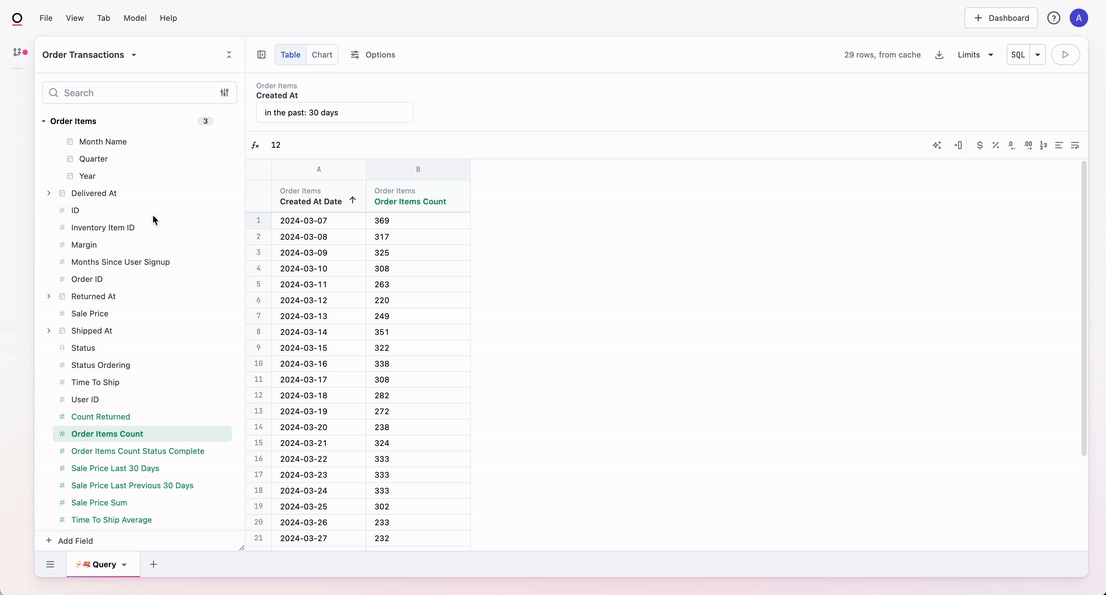Expand the Shipped At field group

pos(49,331)
